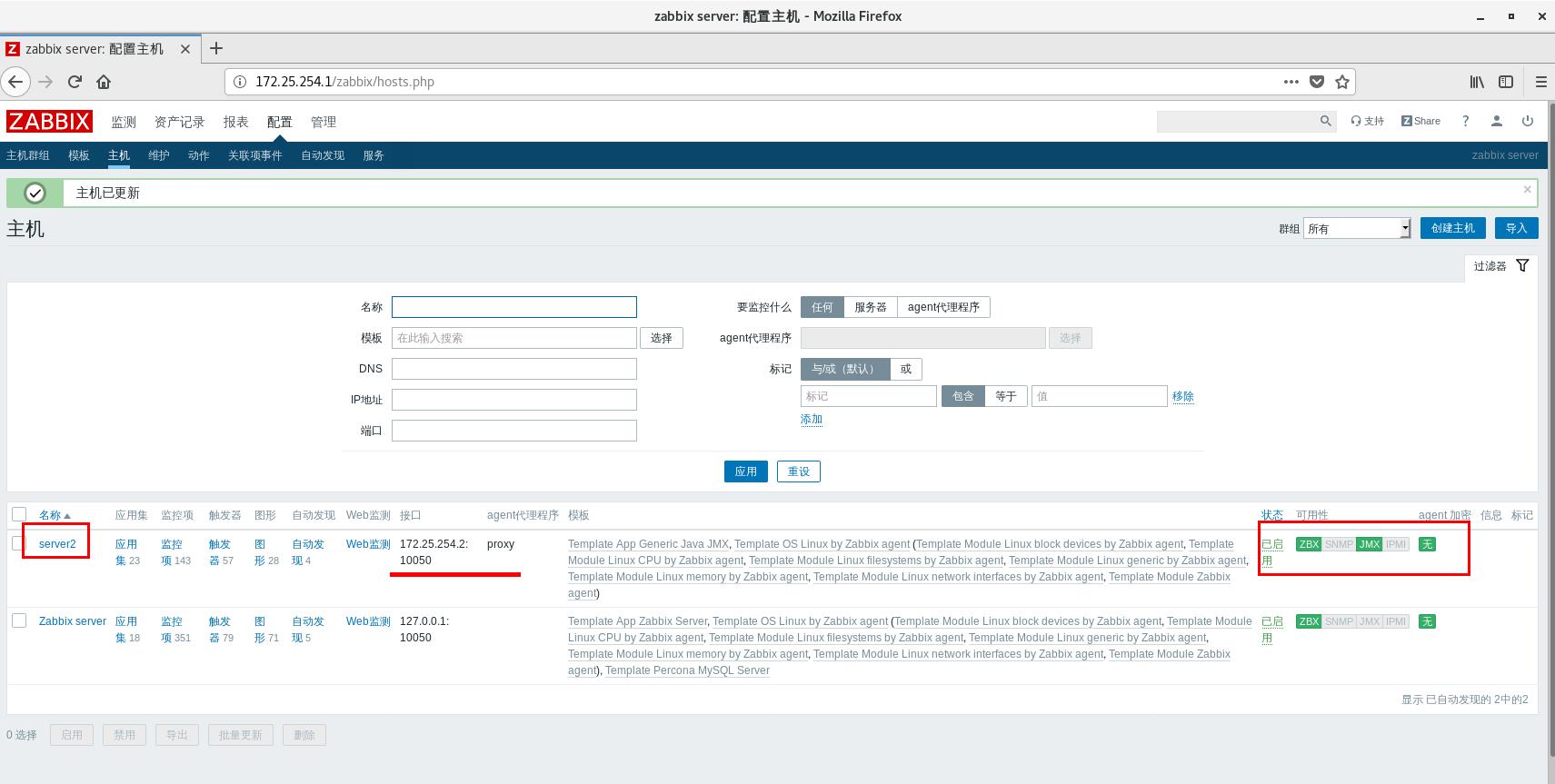Select 等于 tag operator
Image resolution: width=1555 pixels, height=784 pixels.
coord(1006,396)
